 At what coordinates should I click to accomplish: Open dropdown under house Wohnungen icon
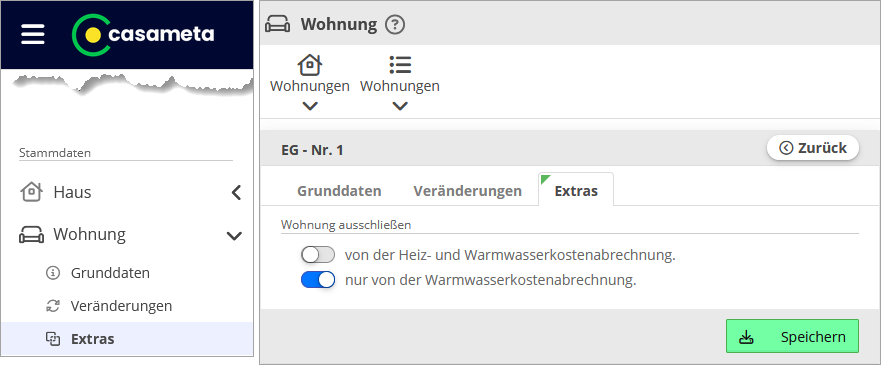[x=310, y=106]
